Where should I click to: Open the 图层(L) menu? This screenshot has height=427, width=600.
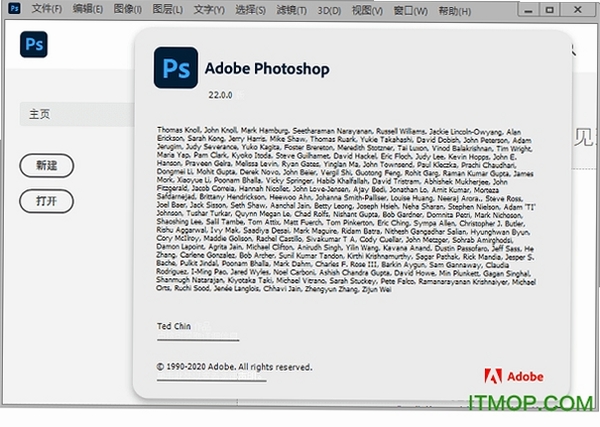click(168, 8)
